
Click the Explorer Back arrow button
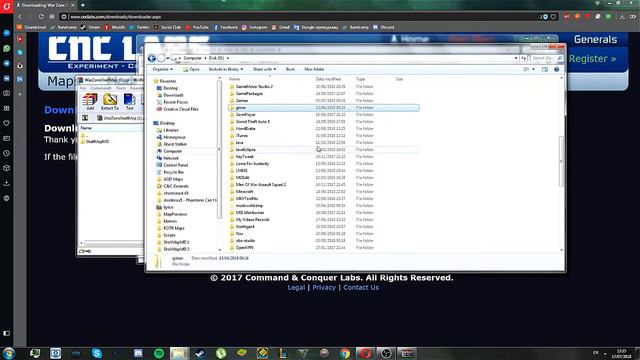152,58
